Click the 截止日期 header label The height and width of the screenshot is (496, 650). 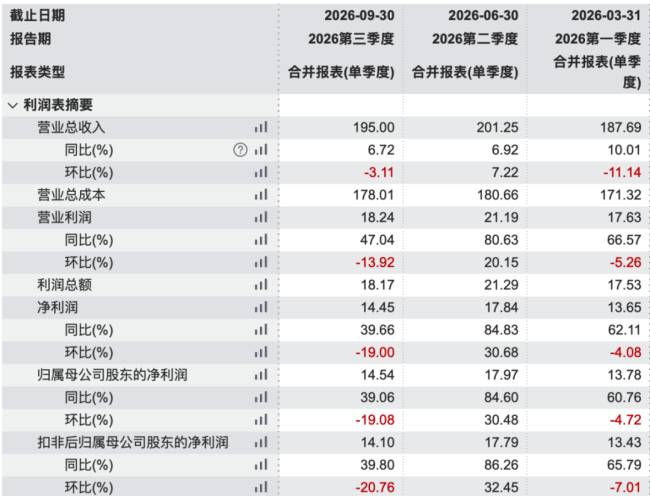coord(37,16)
